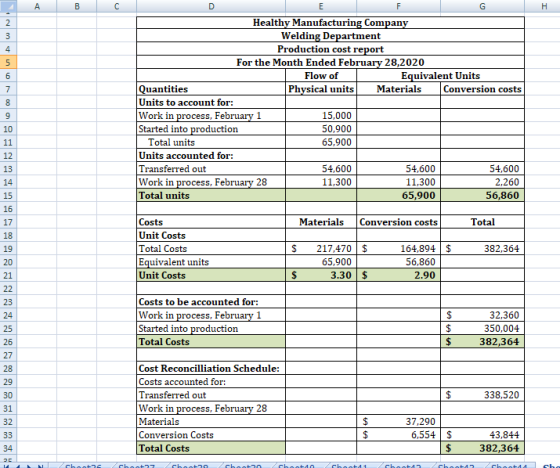Select column A header
Viewport: 560px width, 468px height.
37,6
